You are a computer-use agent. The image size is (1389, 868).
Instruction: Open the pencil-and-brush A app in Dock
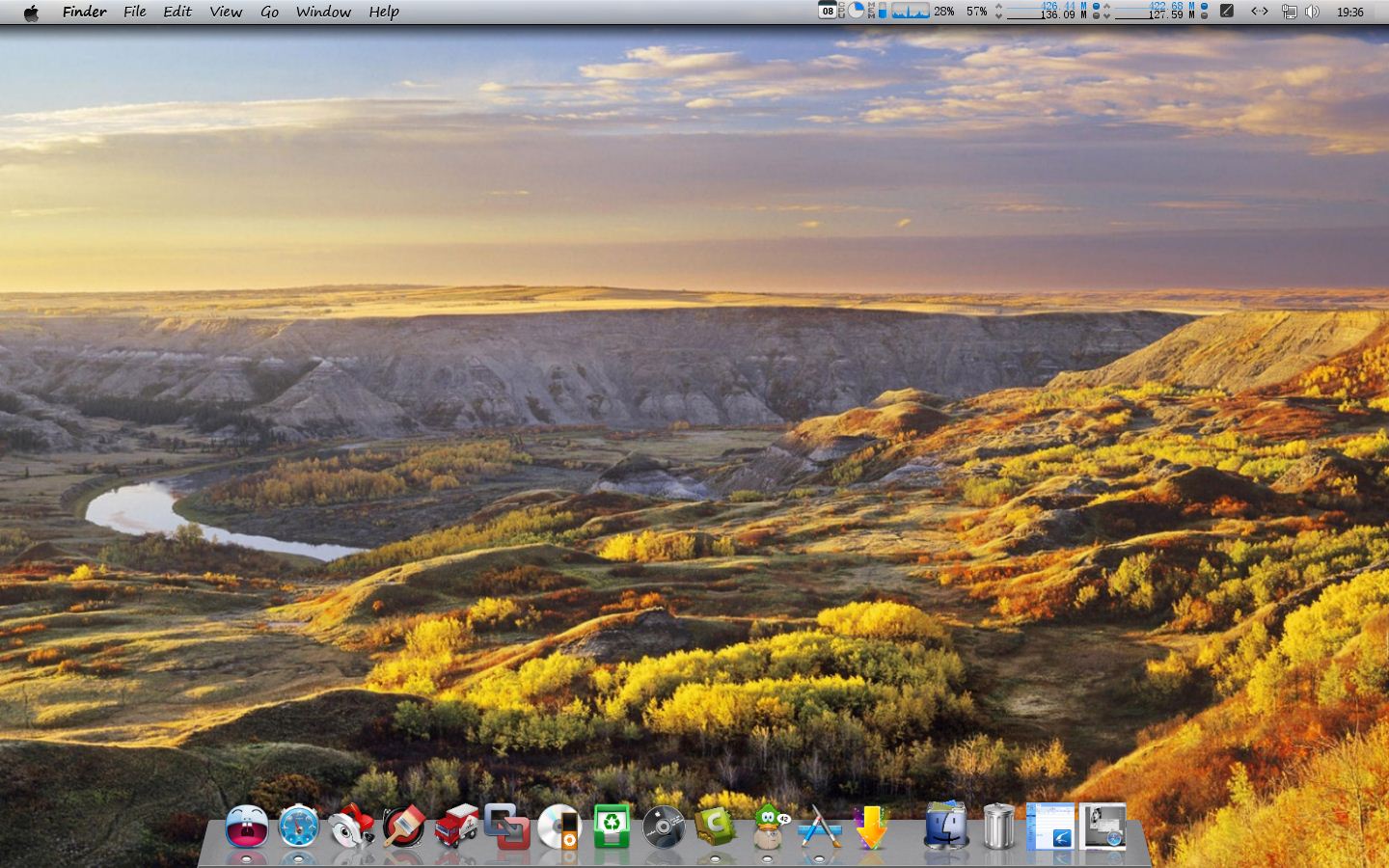(x=820, y=827)
